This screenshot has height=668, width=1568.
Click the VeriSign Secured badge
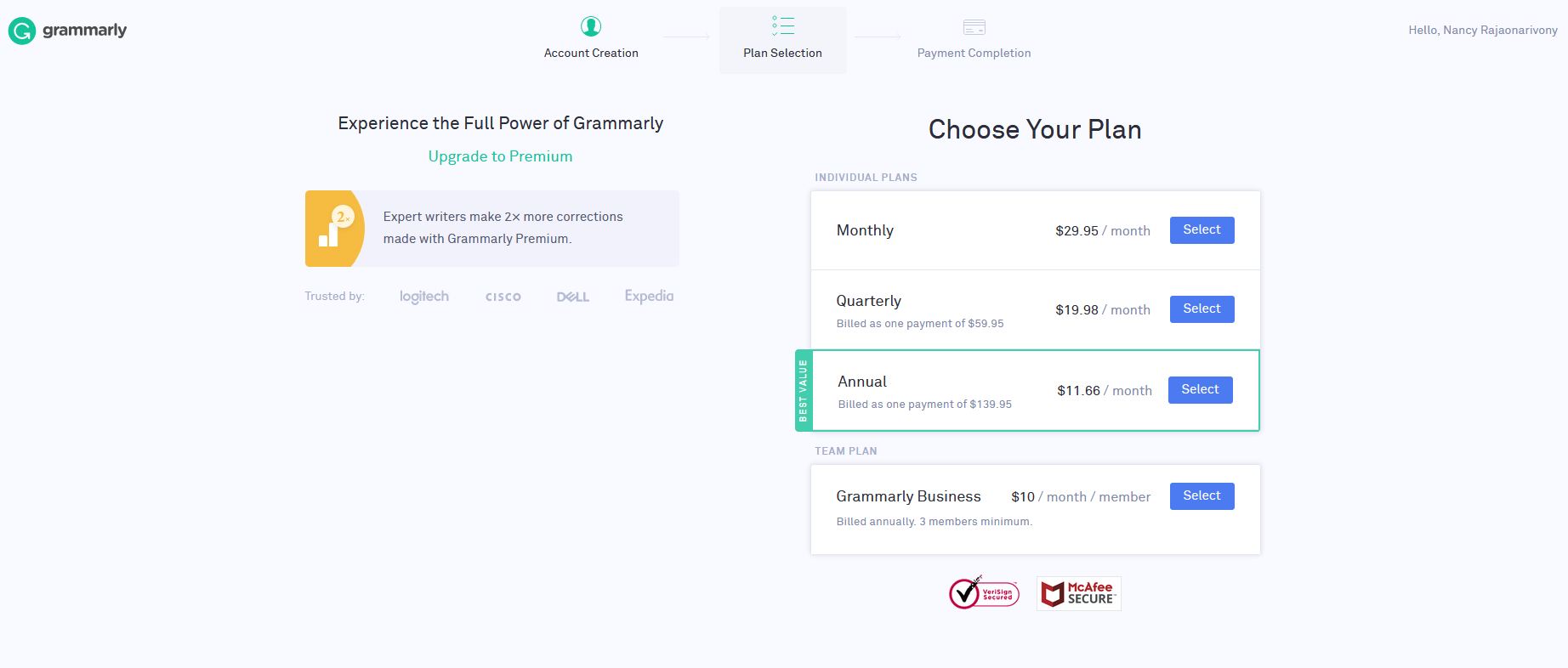tap(984, 592)
